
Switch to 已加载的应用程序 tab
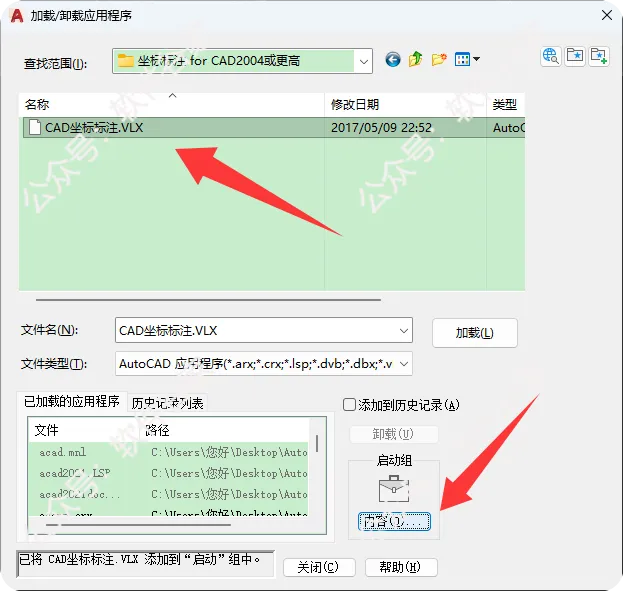(x=72, y=401)
